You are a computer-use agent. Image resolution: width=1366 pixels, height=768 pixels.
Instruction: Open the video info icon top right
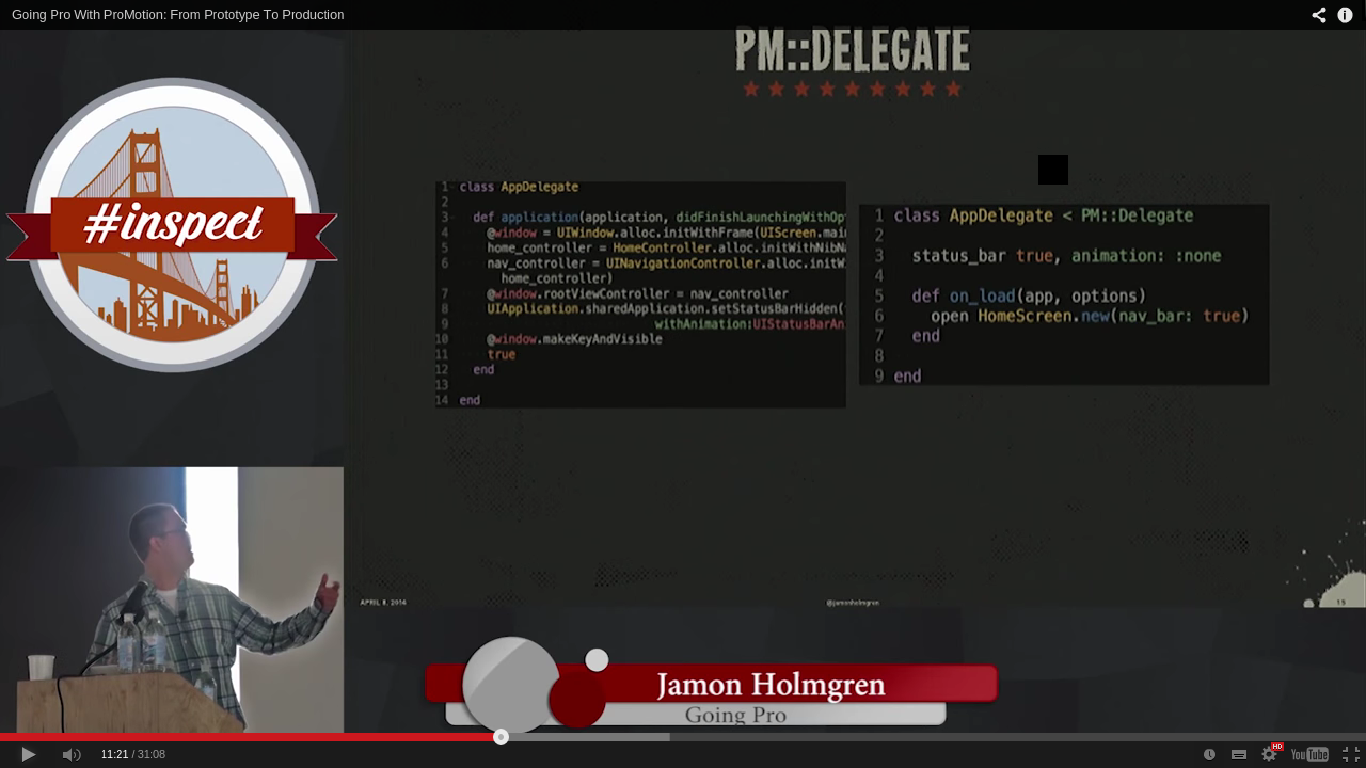pos(1345,15)
